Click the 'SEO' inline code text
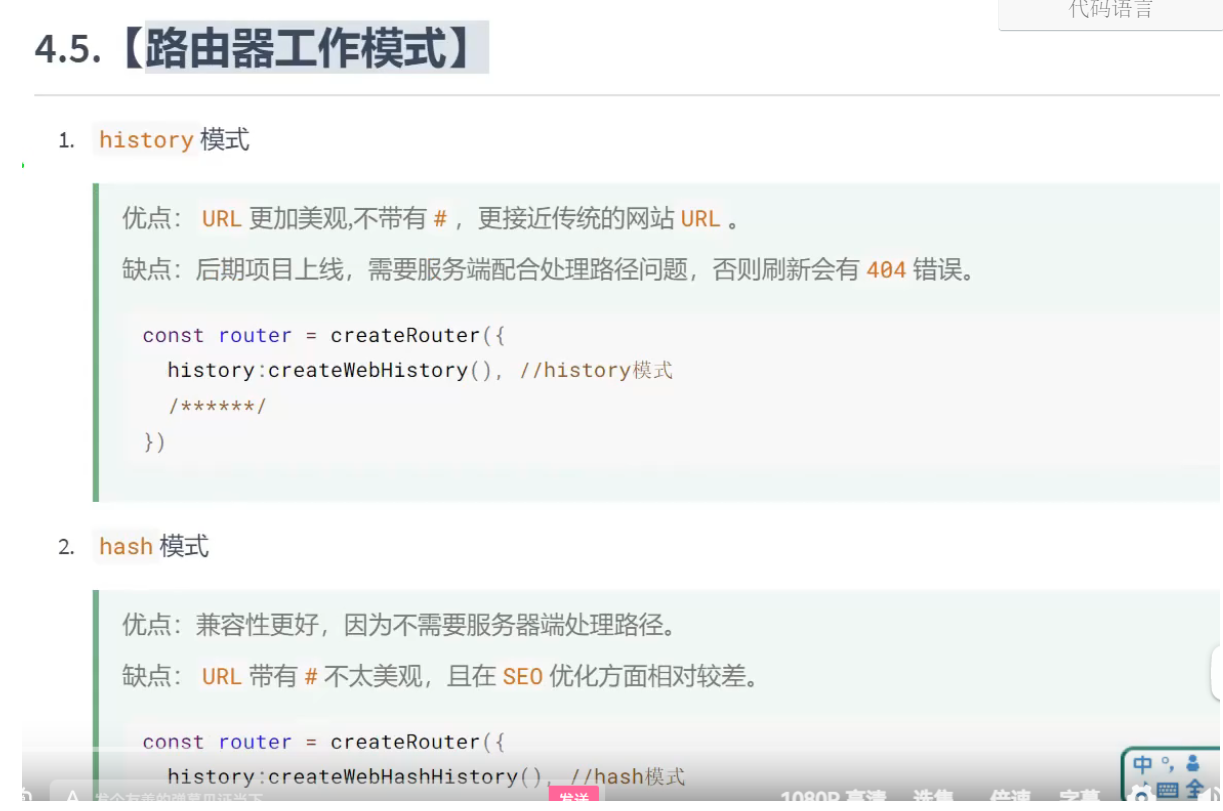Screen dimensions: 1223x811 (x=522, y=677)
